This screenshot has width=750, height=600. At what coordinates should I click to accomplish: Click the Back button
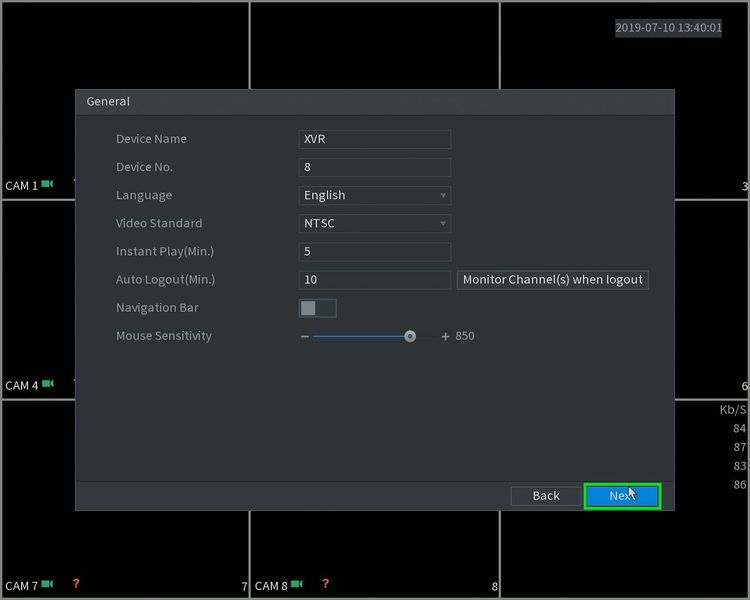click(546, 496)
